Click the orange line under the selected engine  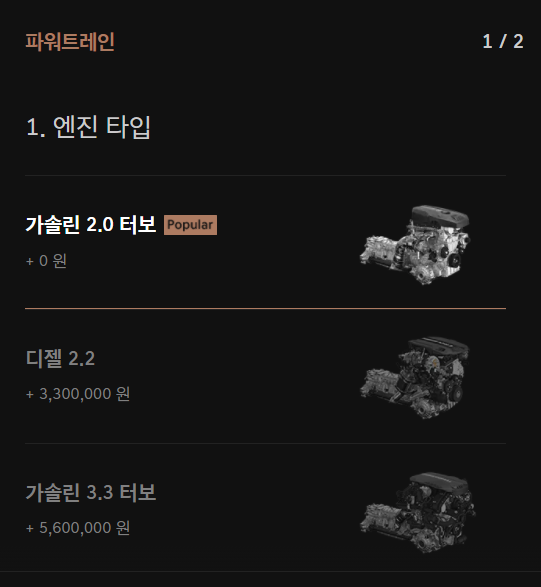265,308
